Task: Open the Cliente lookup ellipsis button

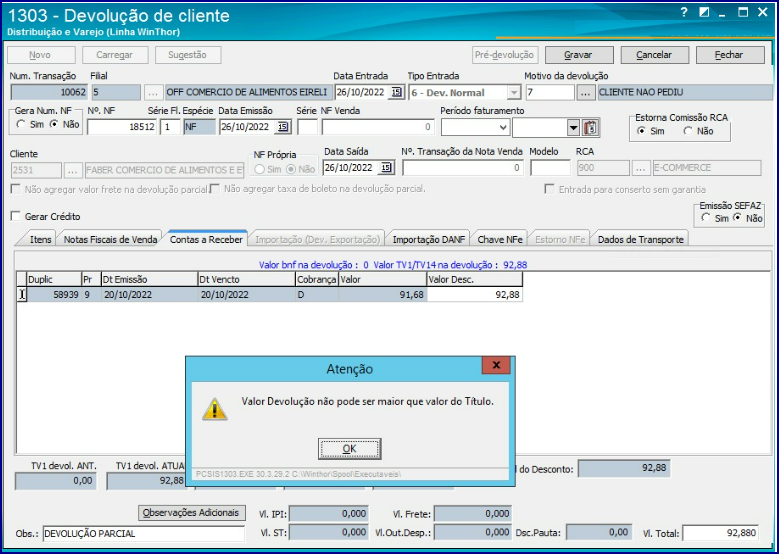Action: click(x=73, y=170)
